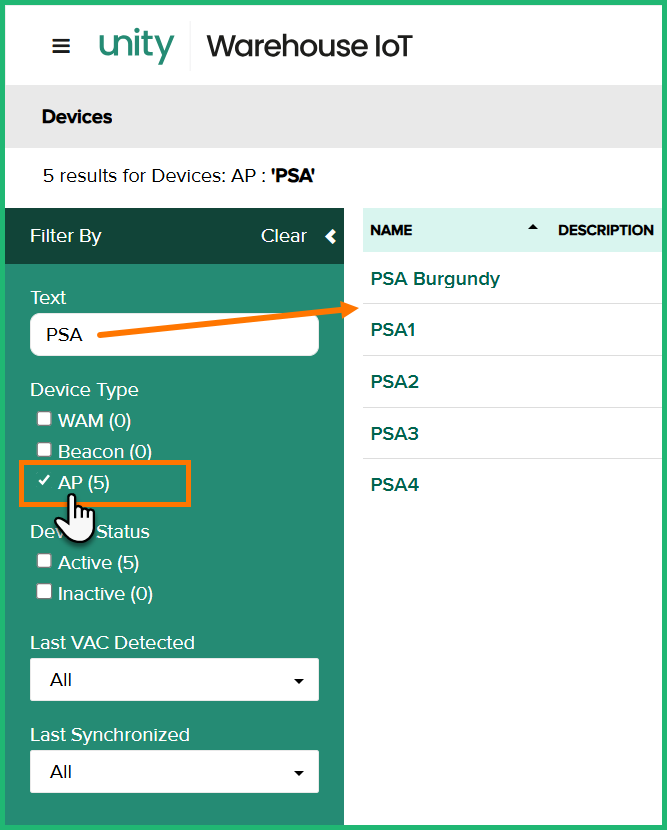This screenshot has width=667, height=830.
Task: Open the Last VAC Detected dropdown
Action: (174, 680)
